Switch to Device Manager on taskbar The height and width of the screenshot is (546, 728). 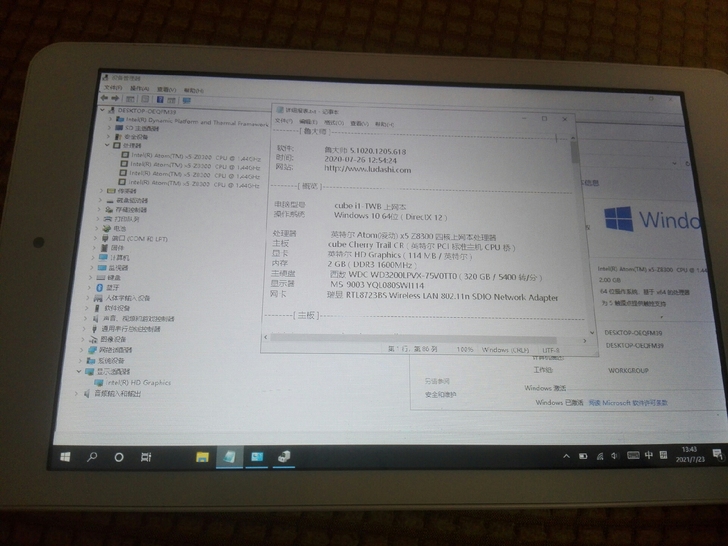click(x=284, y=457)
